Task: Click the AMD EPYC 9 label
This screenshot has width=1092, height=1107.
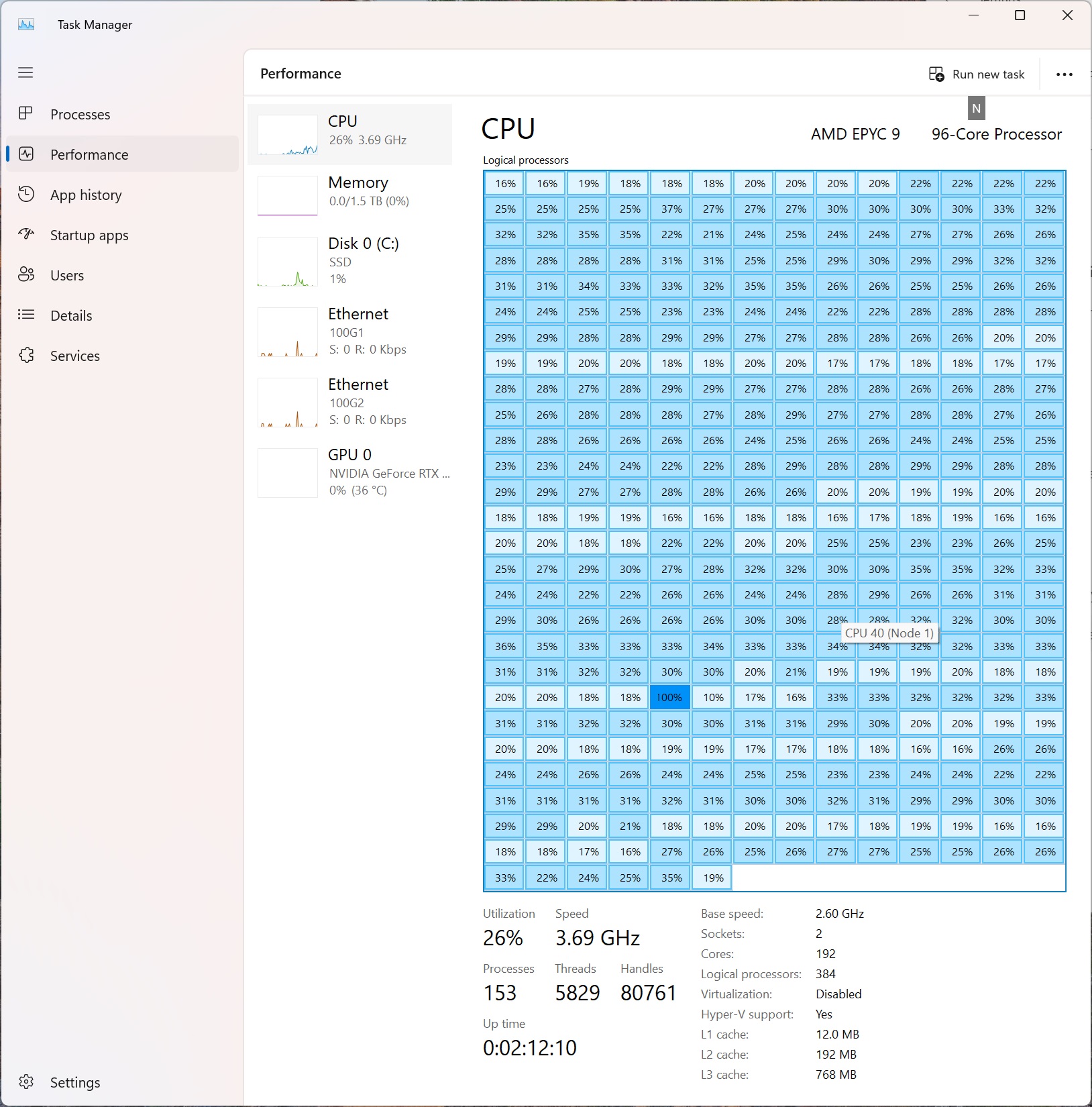Action: [855, 134]
